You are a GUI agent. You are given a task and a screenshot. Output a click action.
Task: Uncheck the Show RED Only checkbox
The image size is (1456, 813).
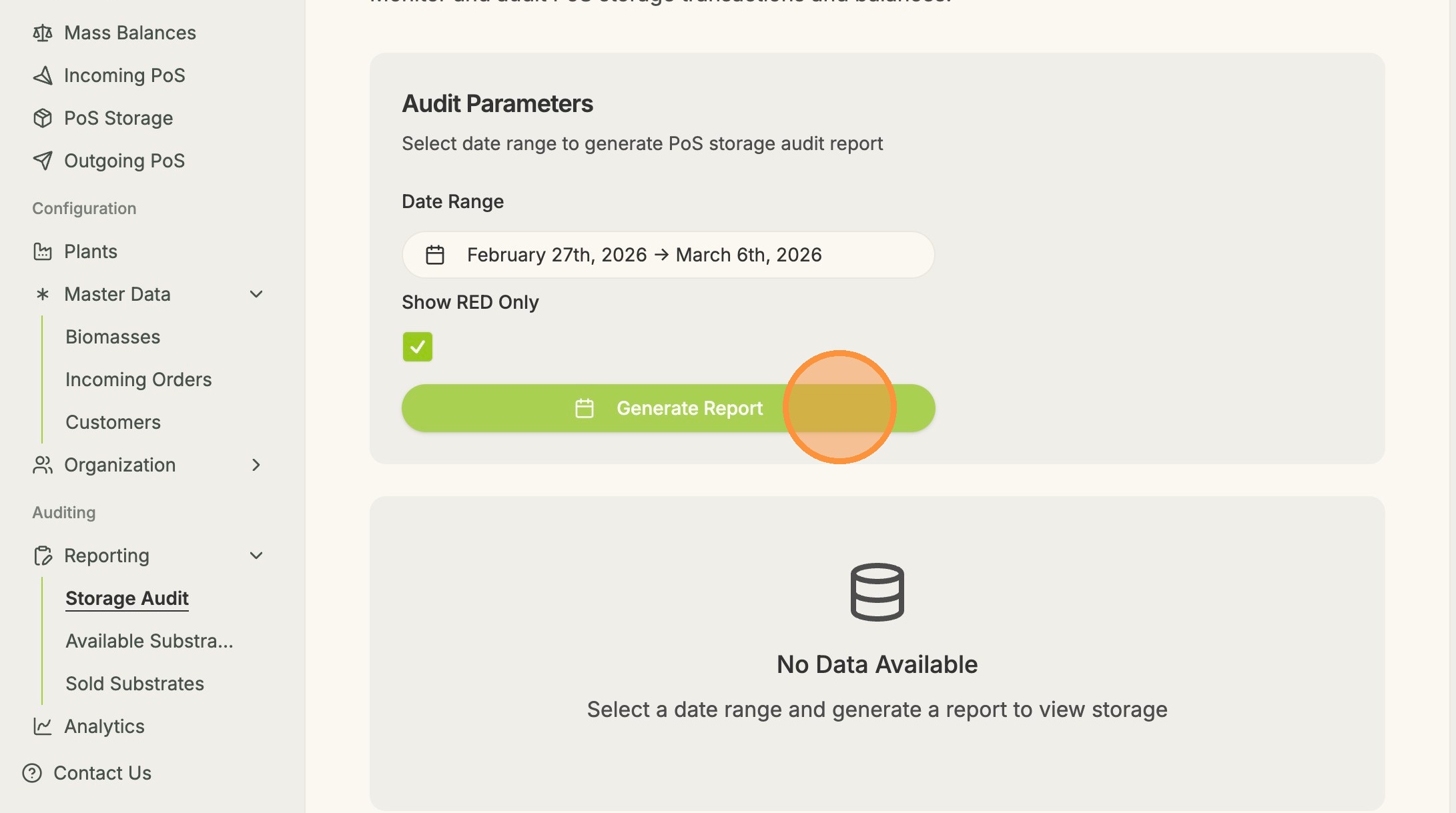coord(418,347)
